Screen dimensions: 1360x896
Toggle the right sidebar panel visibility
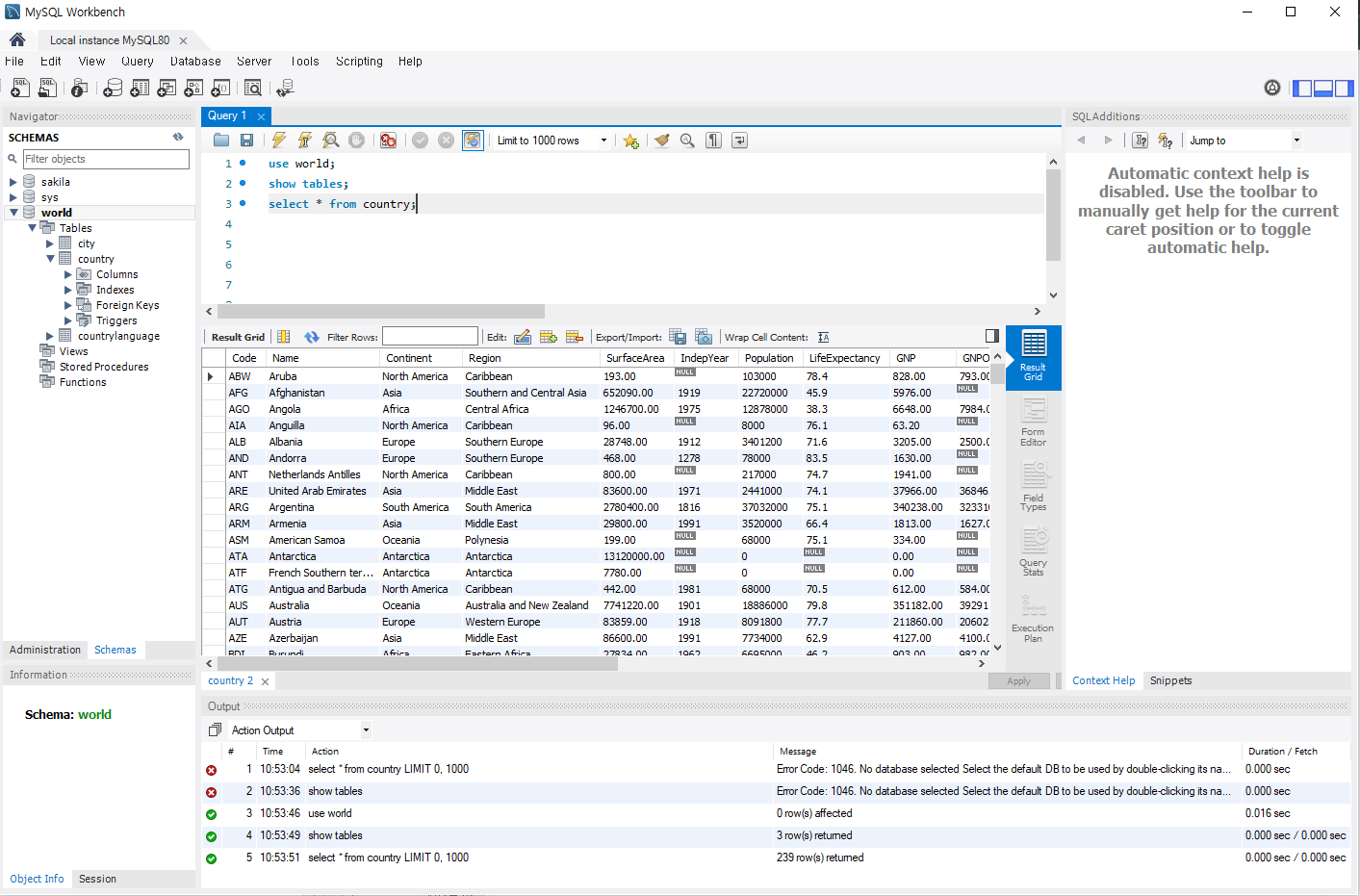pos(1345,89)
